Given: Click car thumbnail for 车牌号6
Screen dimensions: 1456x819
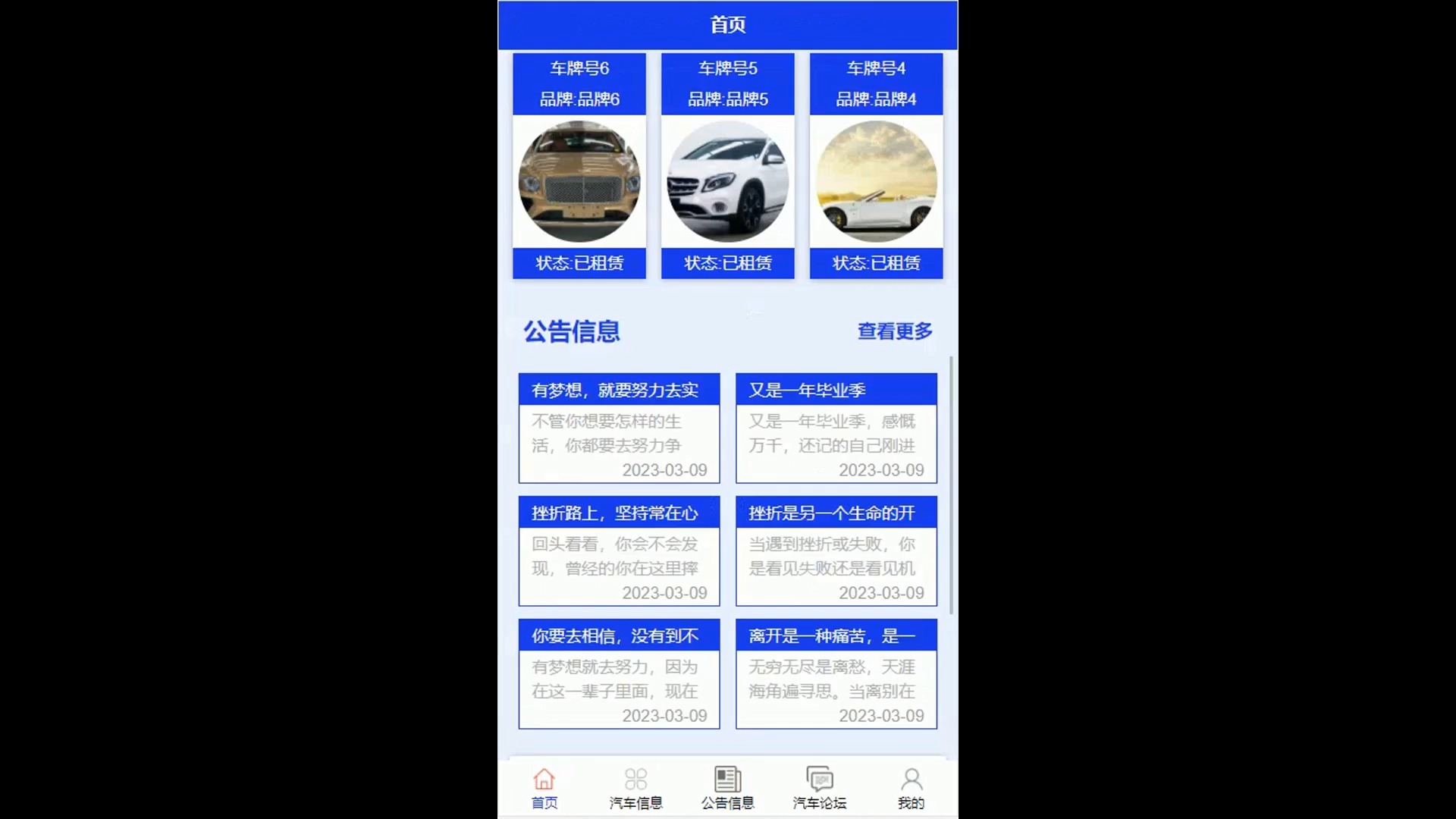Looking at the screenshot, I should (579, 180).
